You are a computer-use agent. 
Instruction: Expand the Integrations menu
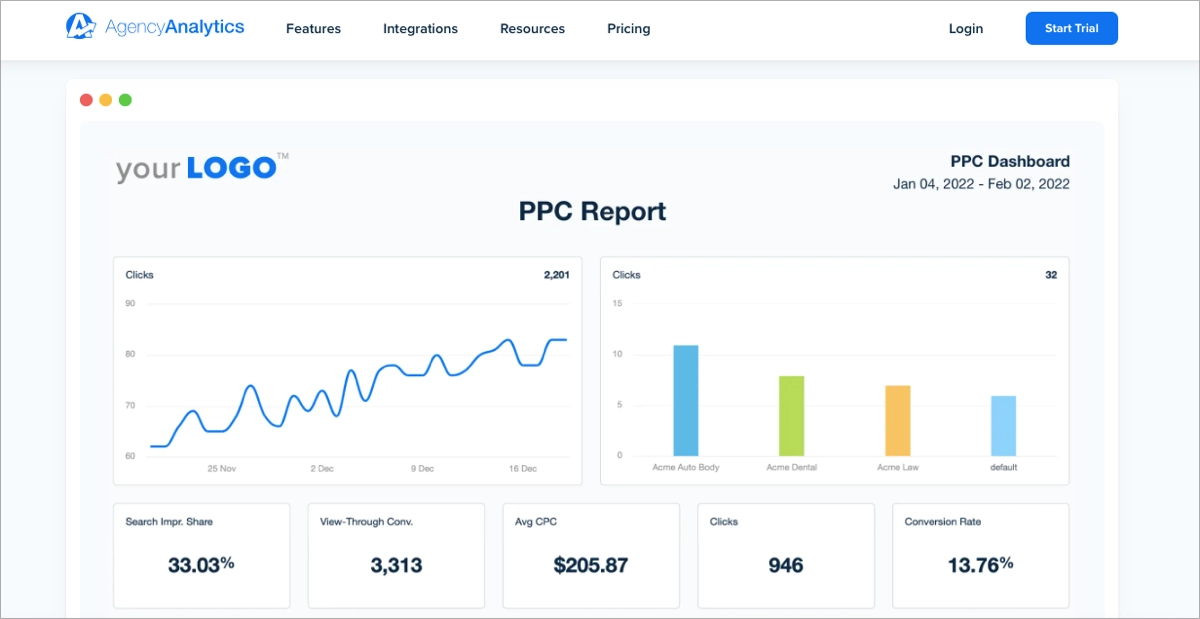[x=420, y=28]
